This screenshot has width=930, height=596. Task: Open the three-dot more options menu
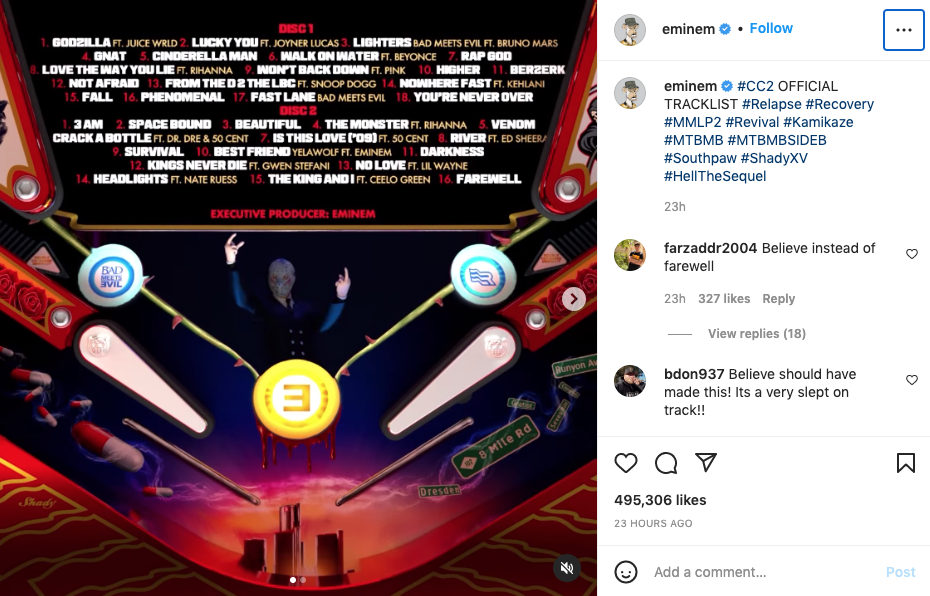pos(903,30)
